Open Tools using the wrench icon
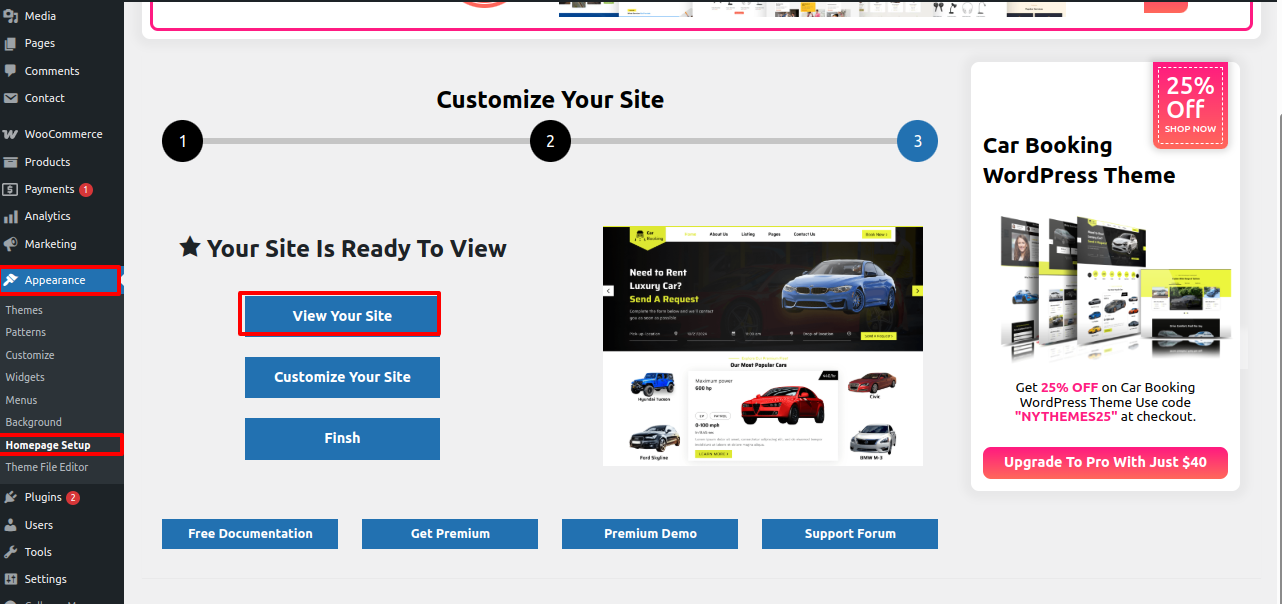1282x604 pixels. [x=11, y=552]
